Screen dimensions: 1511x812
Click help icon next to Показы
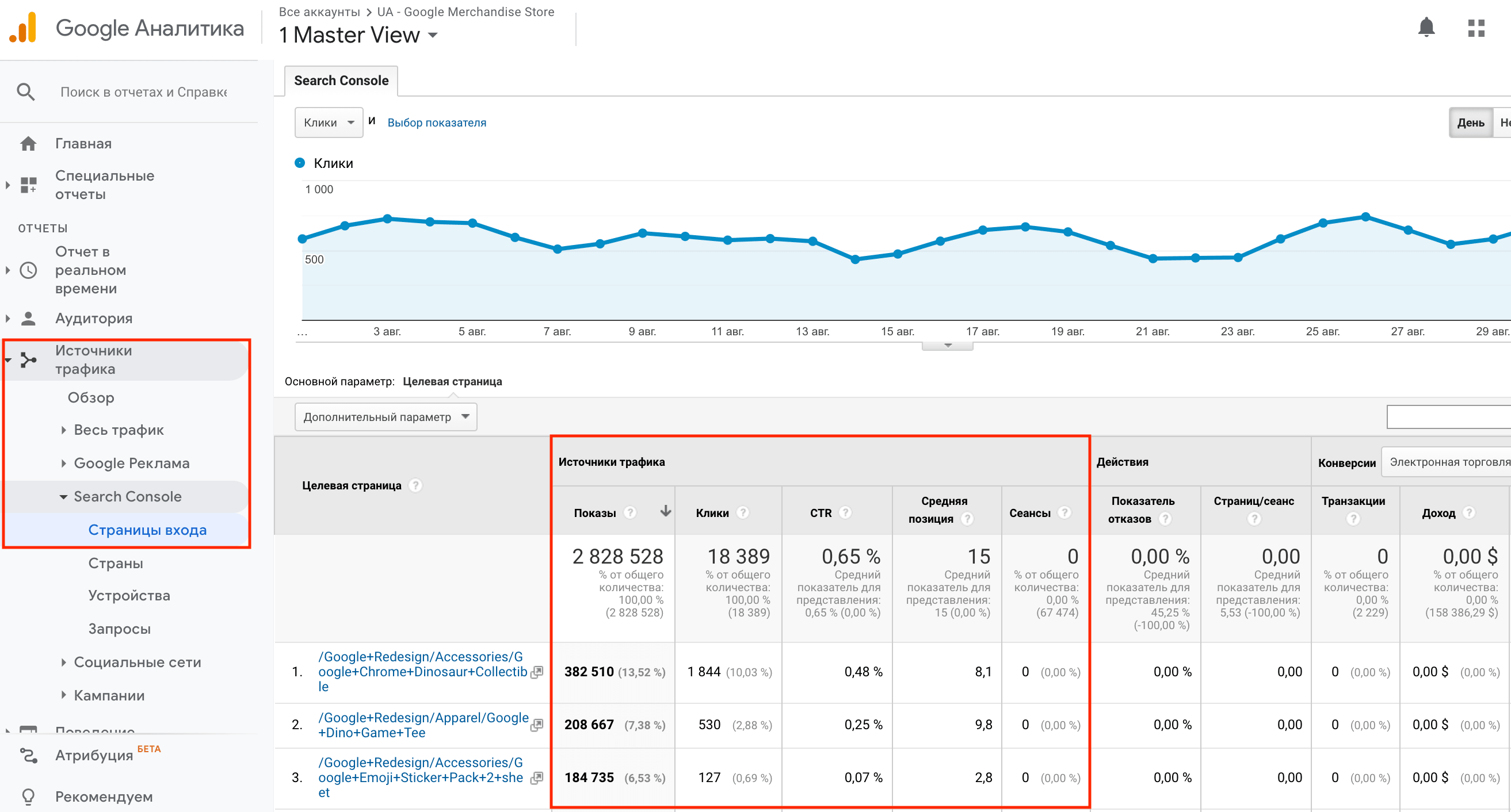pyautogui.click(x=630, y=512)
